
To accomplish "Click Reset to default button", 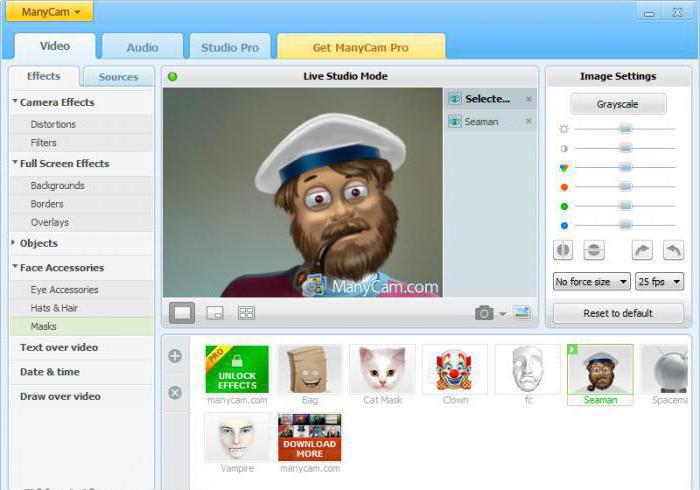I will pos(618,313).
